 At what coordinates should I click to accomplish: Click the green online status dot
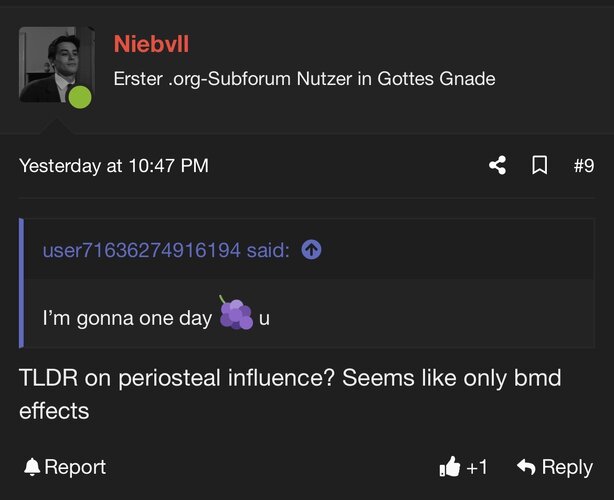[80, 97]
